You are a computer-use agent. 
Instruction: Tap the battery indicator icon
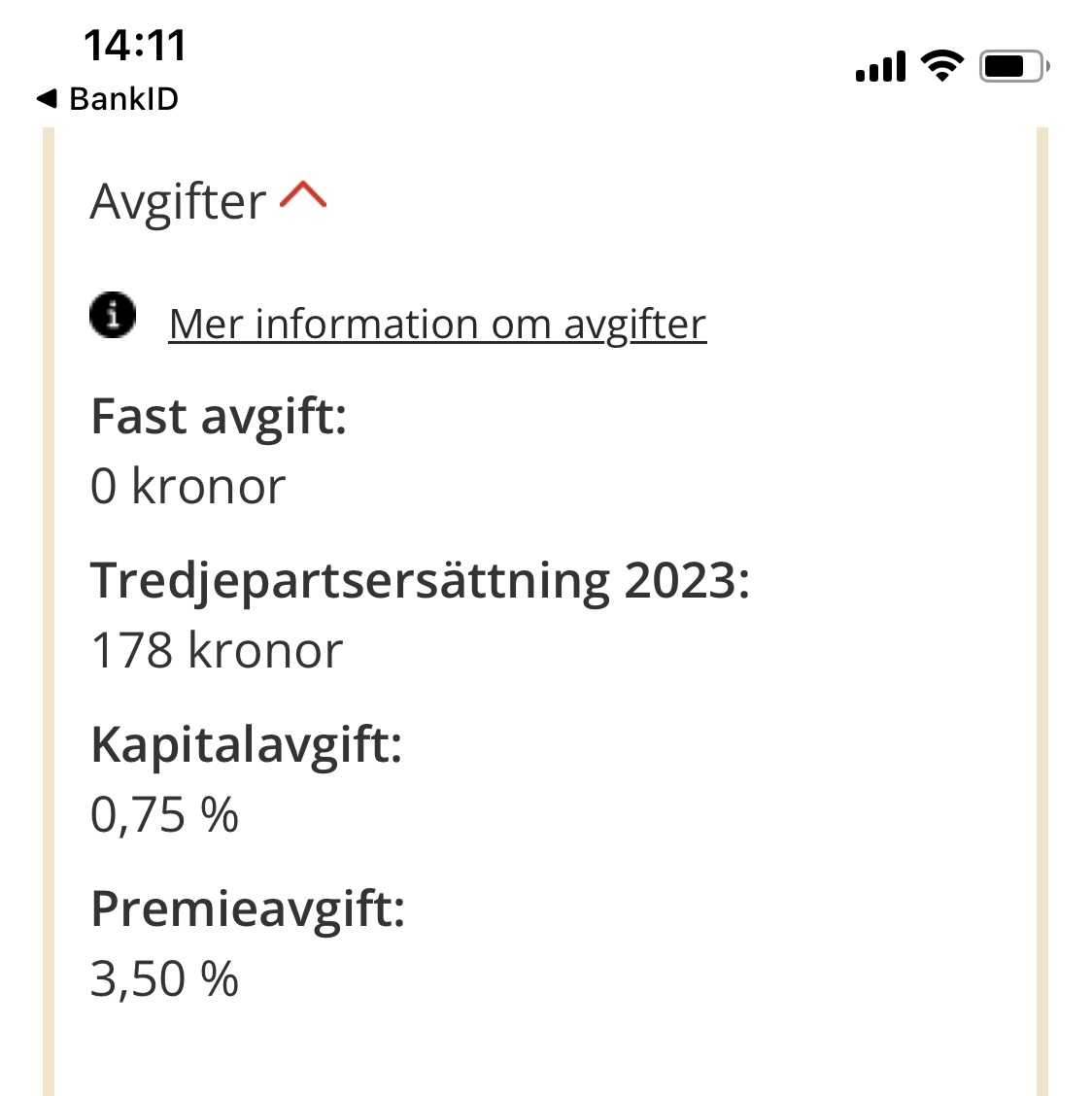1013,66
